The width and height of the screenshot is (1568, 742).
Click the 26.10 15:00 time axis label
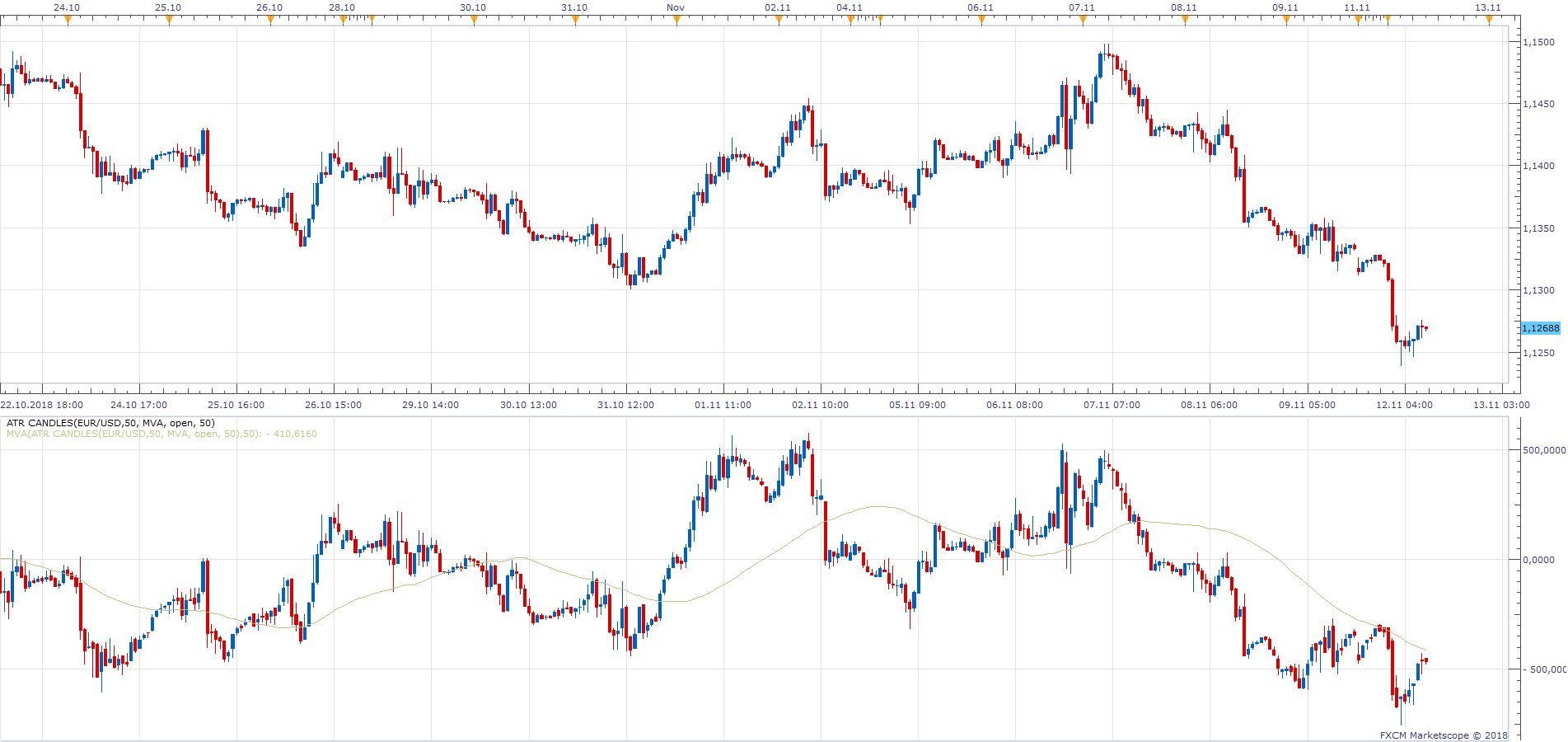pyautogui.click(x=334, y=405)
